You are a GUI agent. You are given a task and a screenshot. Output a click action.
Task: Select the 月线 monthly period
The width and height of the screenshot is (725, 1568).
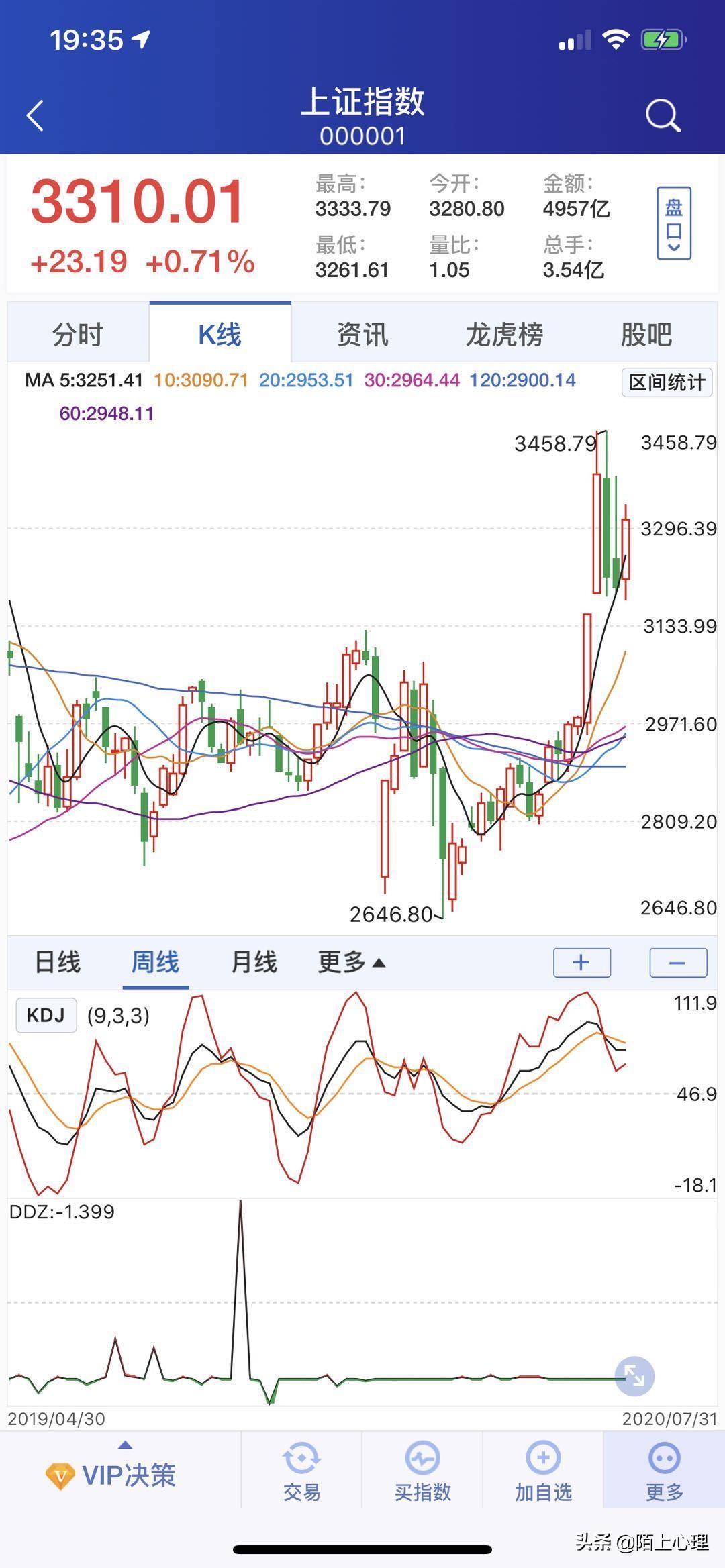(254, 962)
